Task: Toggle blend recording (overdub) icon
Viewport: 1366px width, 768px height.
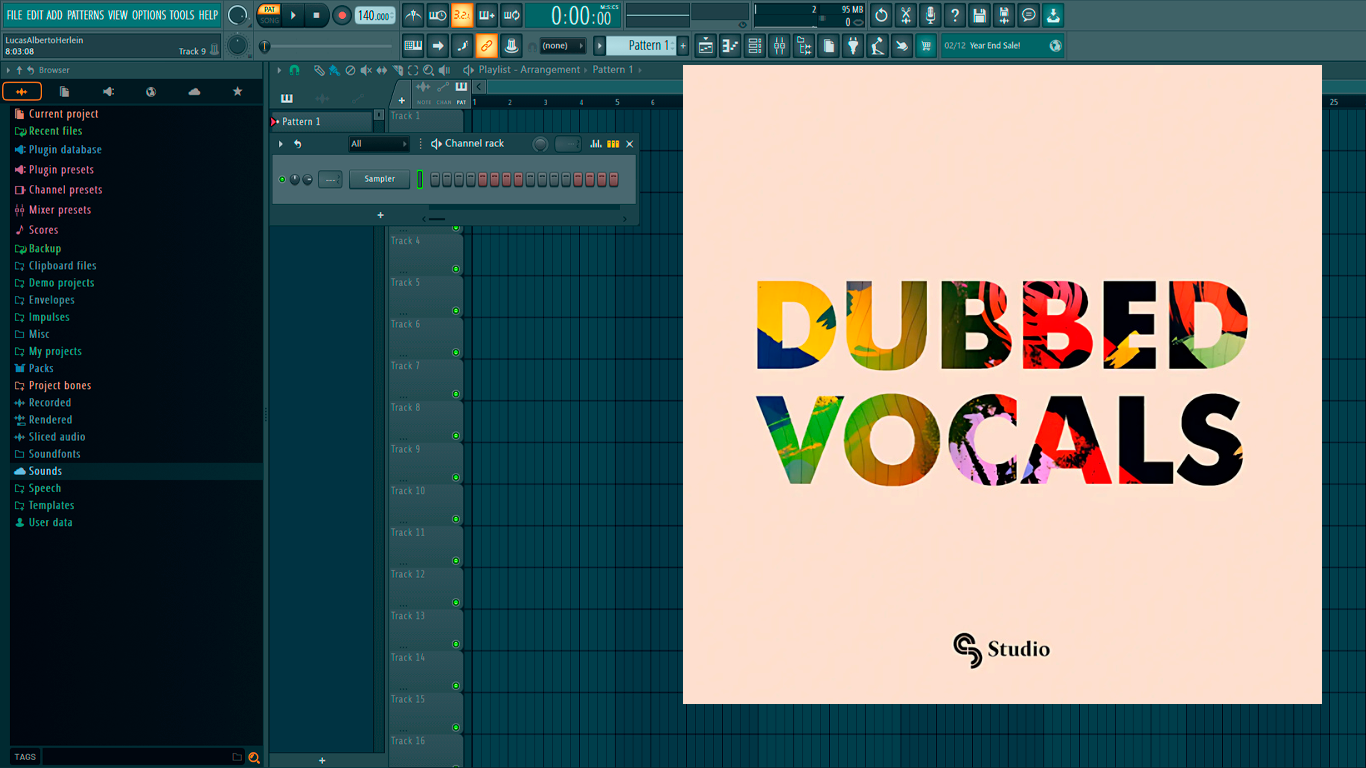Action: pyautogui.click(x=487, y=15)
